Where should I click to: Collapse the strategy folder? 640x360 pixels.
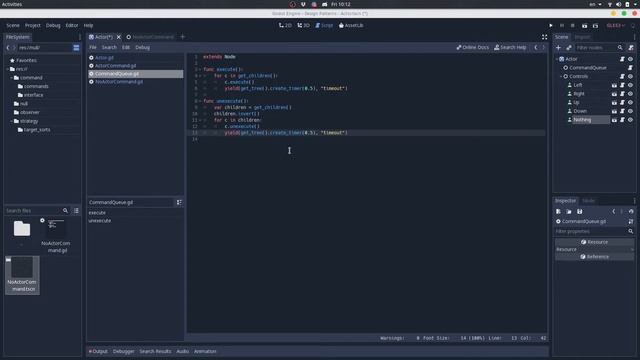11,121
